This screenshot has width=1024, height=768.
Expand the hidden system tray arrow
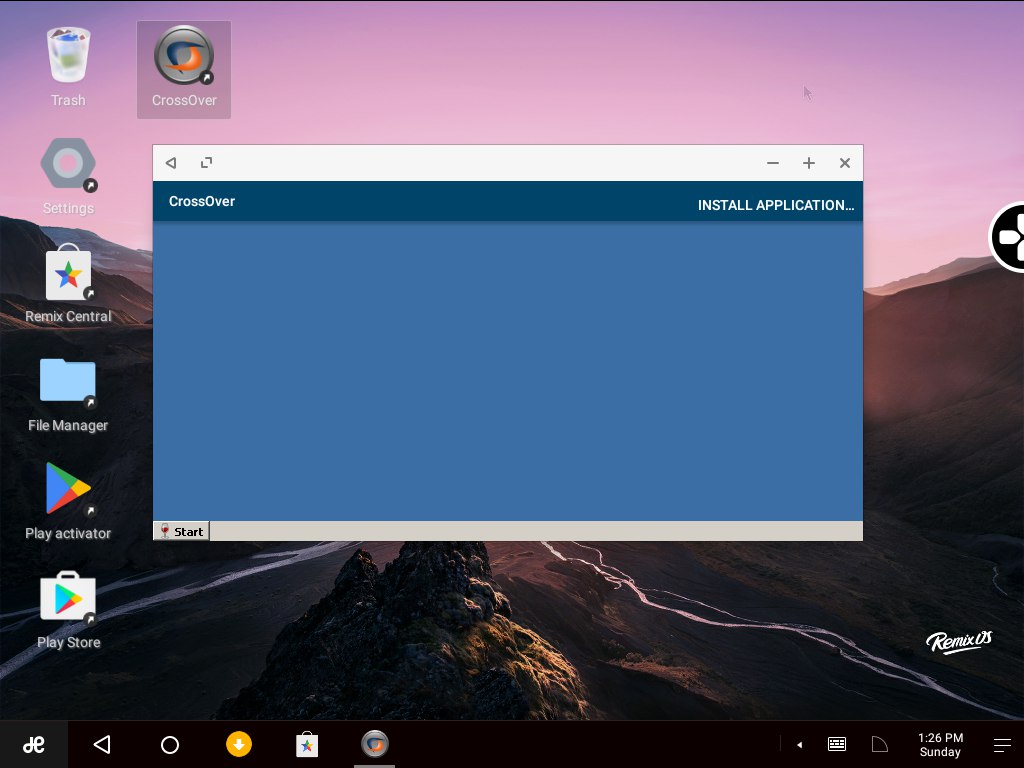[x=799, y=744]
